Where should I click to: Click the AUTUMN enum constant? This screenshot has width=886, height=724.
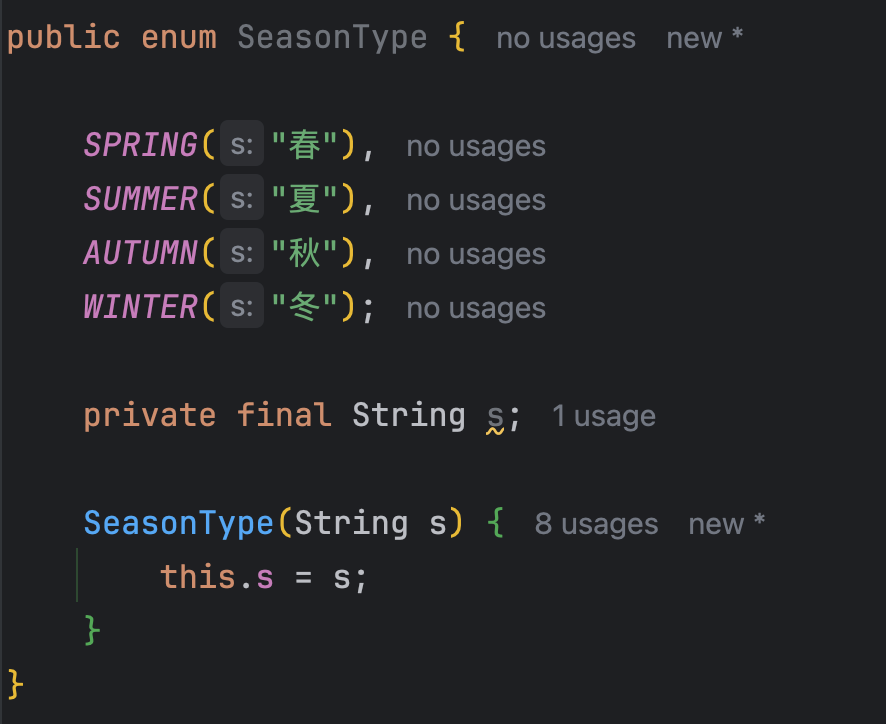point(140,253)
